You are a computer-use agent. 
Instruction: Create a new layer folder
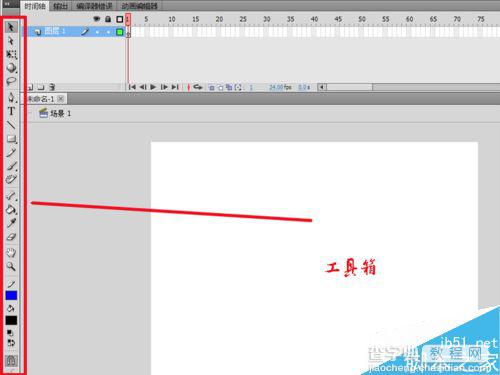(41, 87)
